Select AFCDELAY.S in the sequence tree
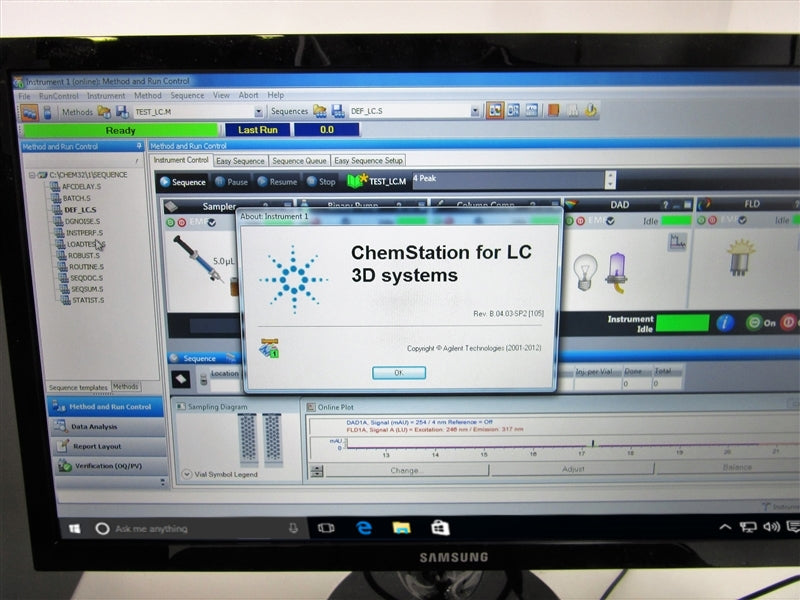This screenshot has width=800, height=600. coord(81,187)
